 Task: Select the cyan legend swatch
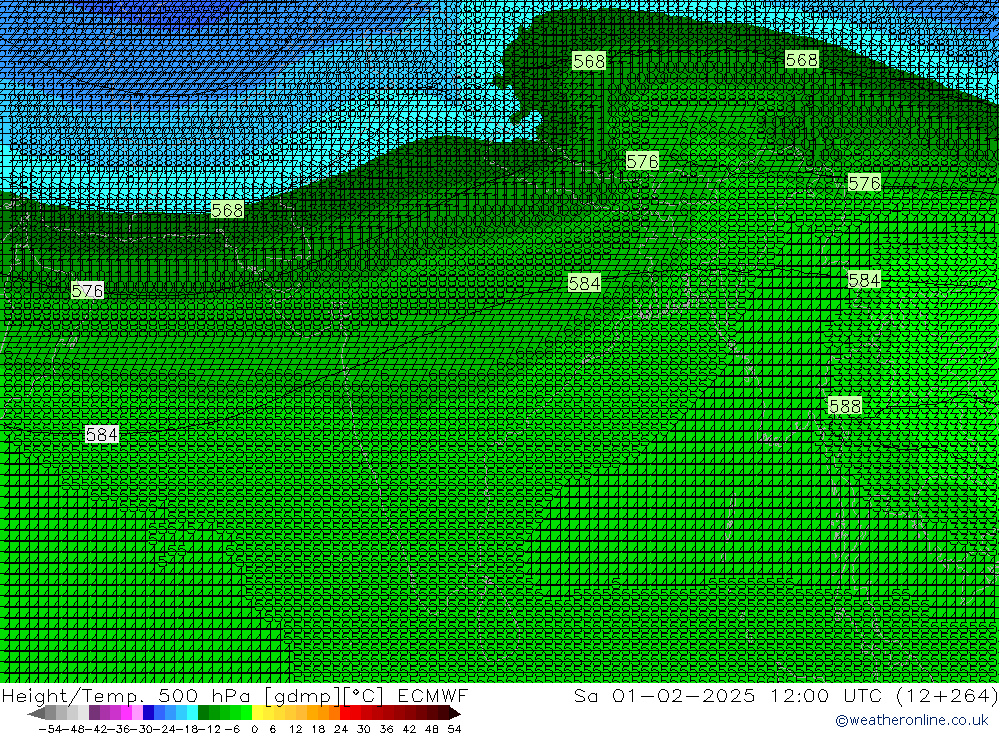click(x=192, y=713)
